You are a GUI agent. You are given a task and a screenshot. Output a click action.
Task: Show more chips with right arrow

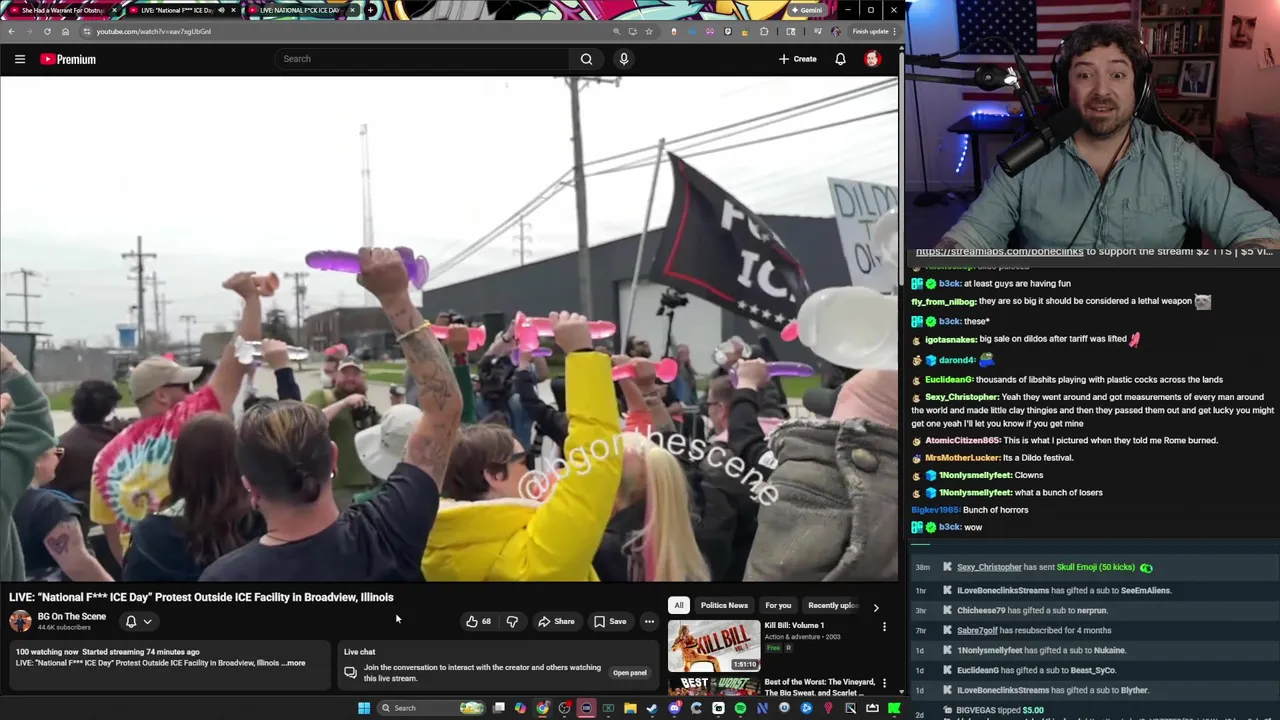click(x=876, y=606)
